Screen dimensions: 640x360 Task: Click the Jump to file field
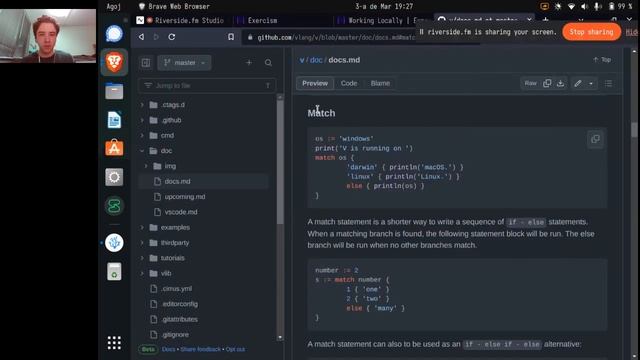click(x=207, y=85)
